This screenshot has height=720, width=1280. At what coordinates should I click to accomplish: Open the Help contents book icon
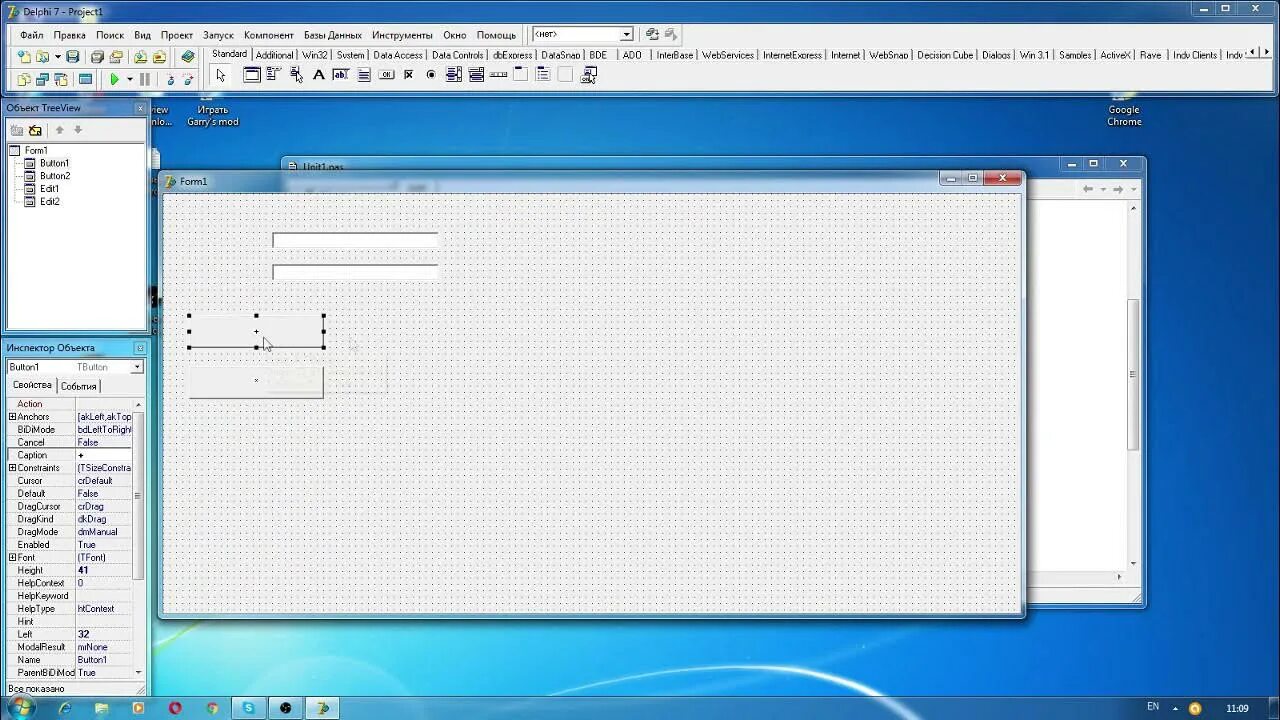coord(188,57)
